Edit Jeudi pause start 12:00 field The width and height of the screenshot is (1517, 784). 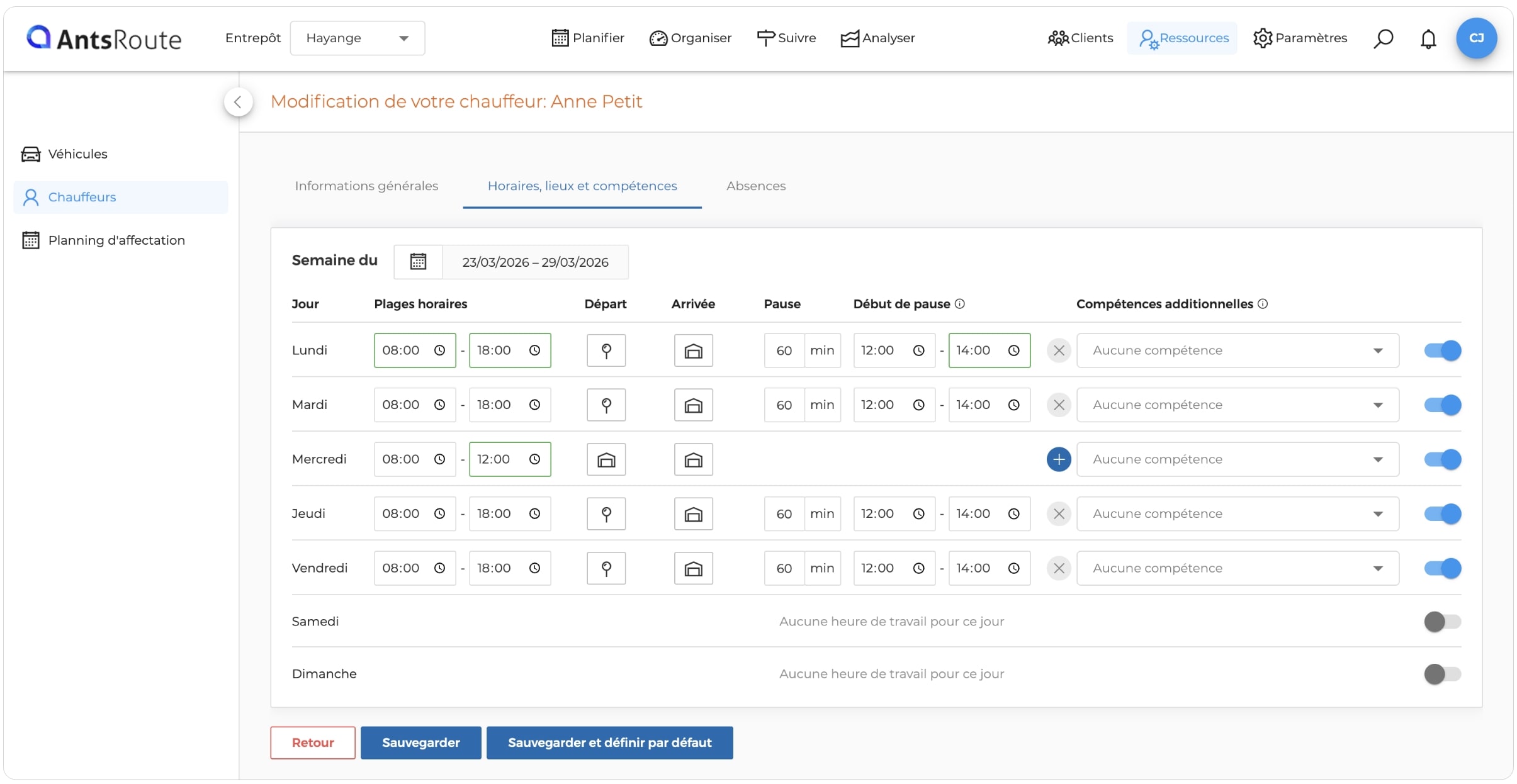point(894,513)
